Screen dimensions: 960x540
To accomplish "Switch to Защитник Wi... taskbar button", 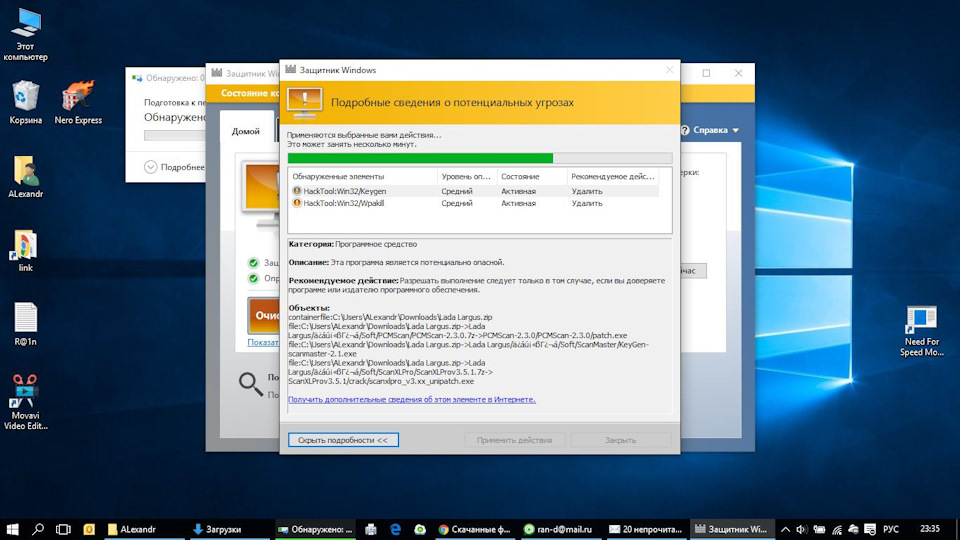I will point(731,529).
